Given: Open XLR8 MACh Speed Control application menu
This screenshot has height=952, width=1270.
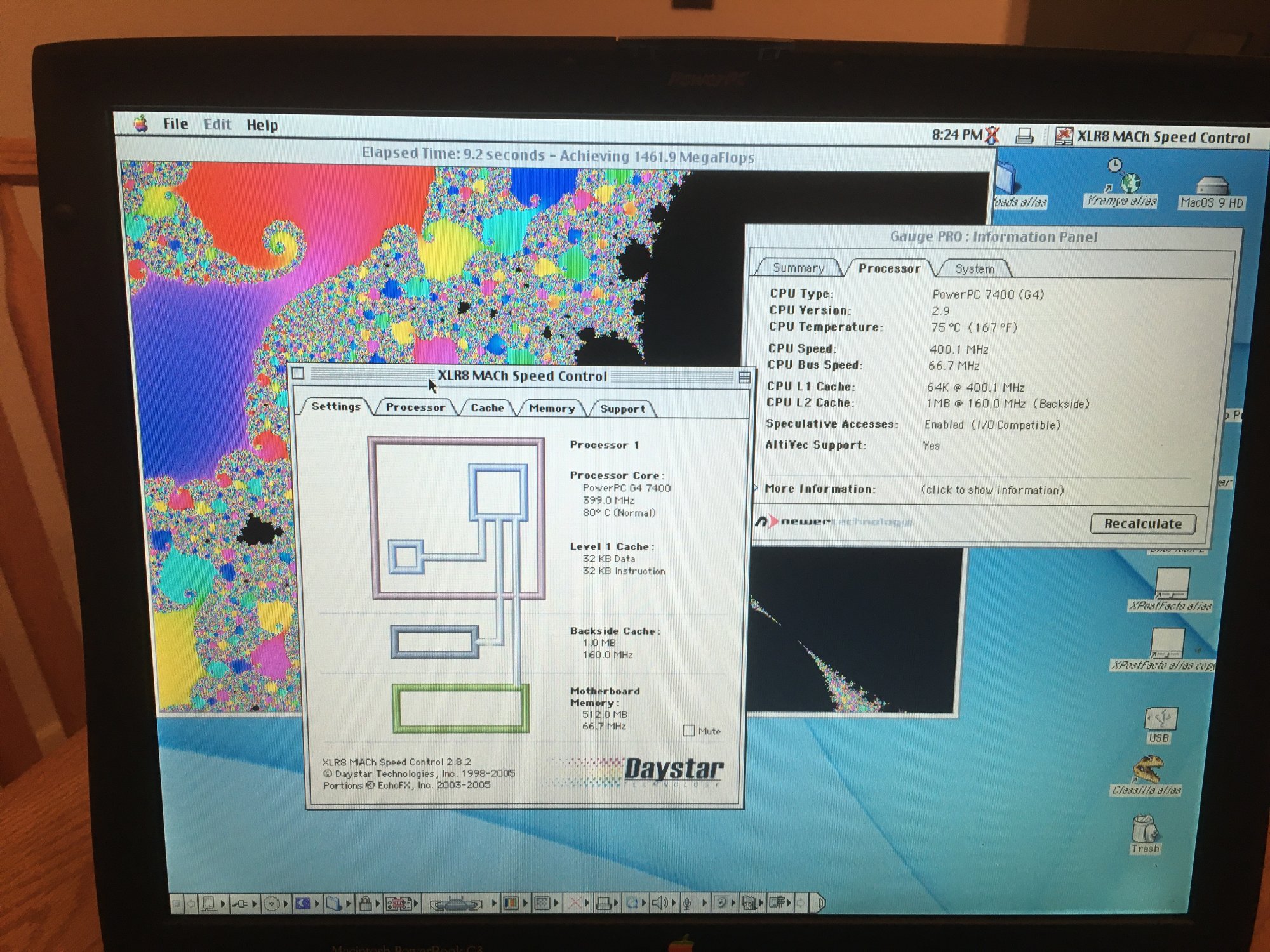Looking at the screenshot, I should [1153, 137].
